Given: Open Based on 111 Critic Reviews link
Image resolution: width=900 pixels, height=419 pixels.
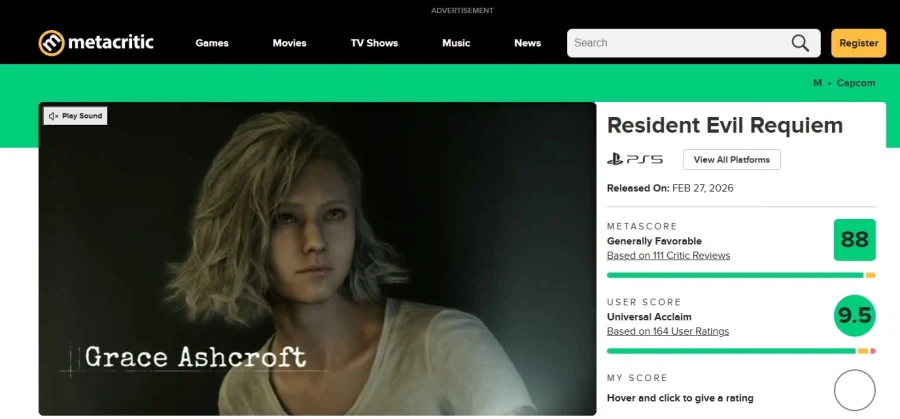Looking at the screenshot, I should pos(668,256).
